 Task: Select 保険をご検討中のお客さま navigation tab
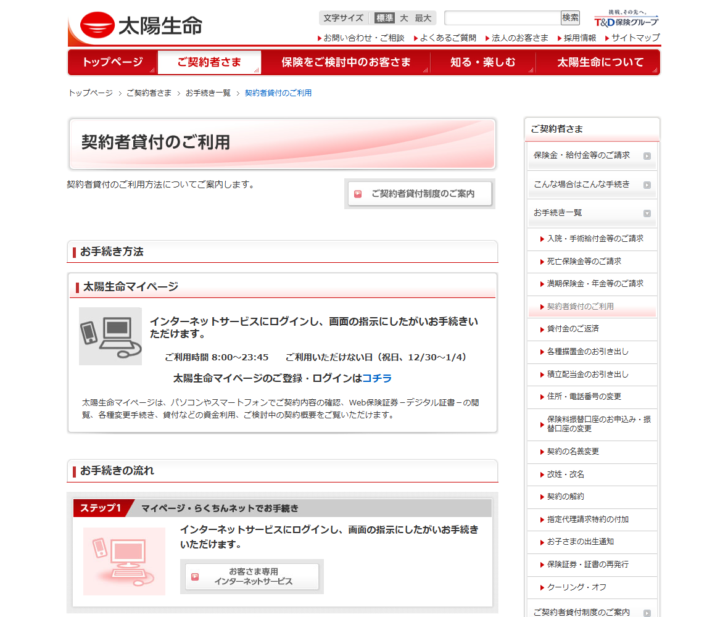346,62
